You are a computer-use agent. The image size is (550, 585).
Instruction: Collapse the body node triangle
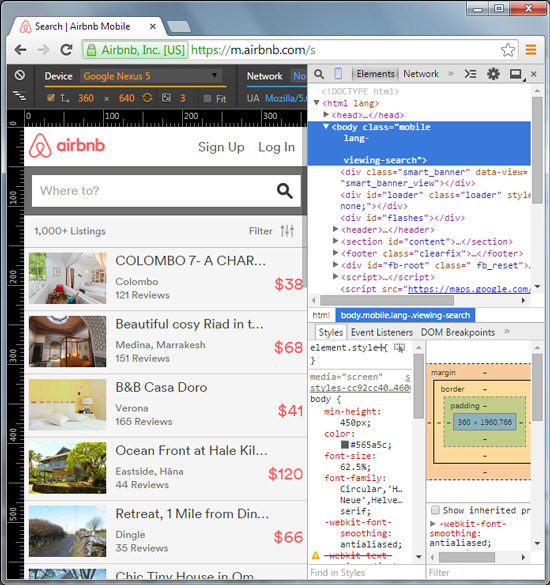click(x=326, y=126)
